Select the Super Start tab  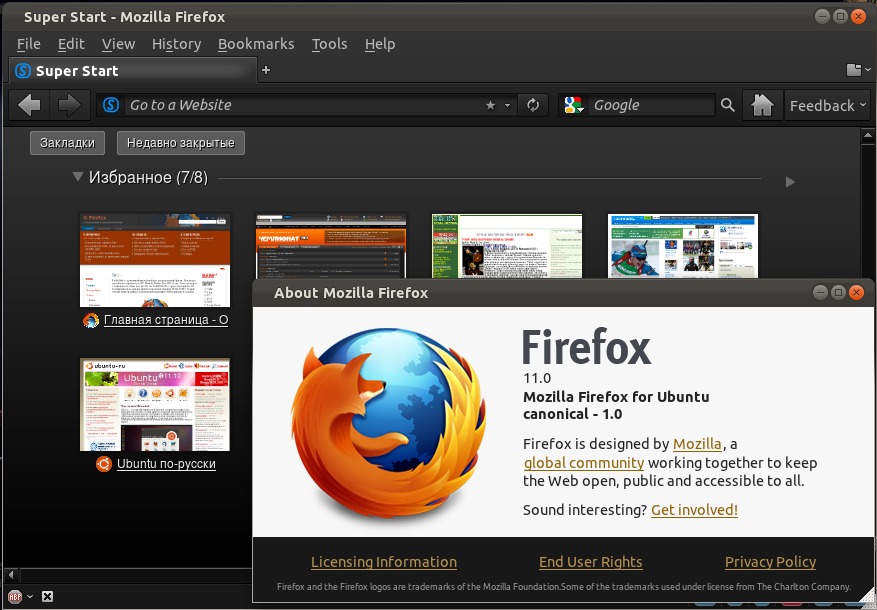(132, 71)
